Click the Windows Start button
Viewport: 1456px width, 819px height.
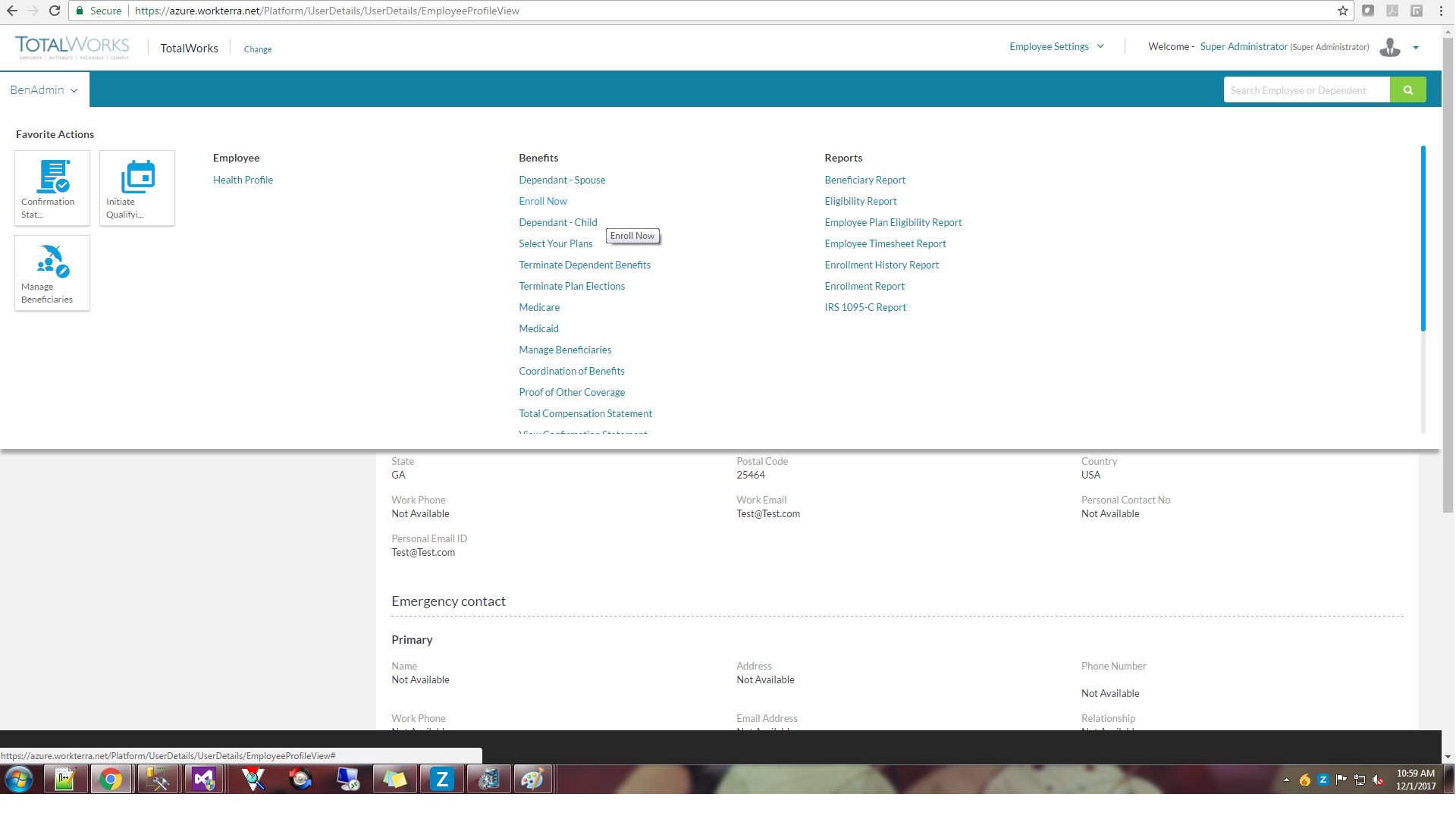[19, 780]
